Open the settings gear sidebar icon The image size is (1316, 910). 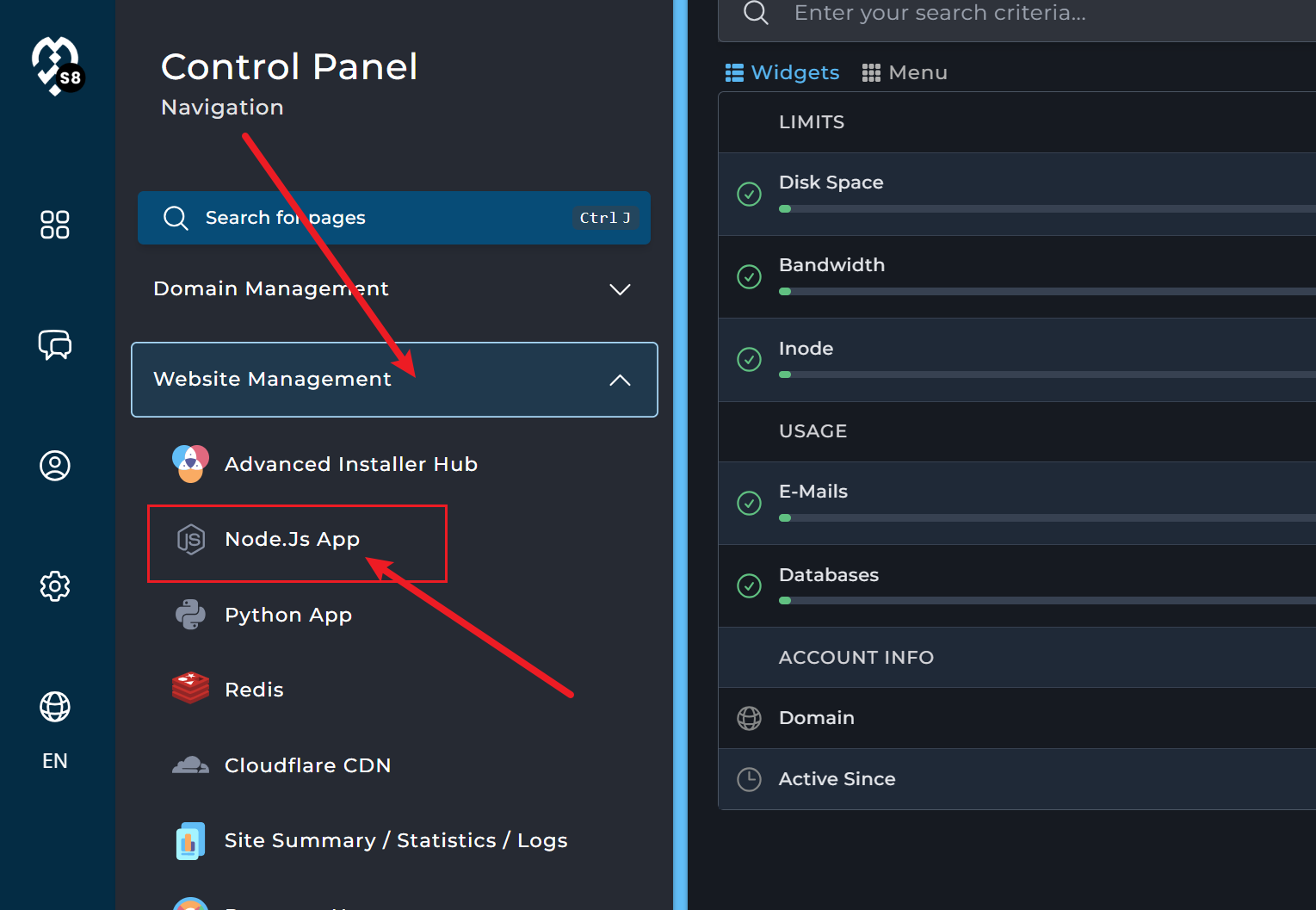tap(55, 586)
